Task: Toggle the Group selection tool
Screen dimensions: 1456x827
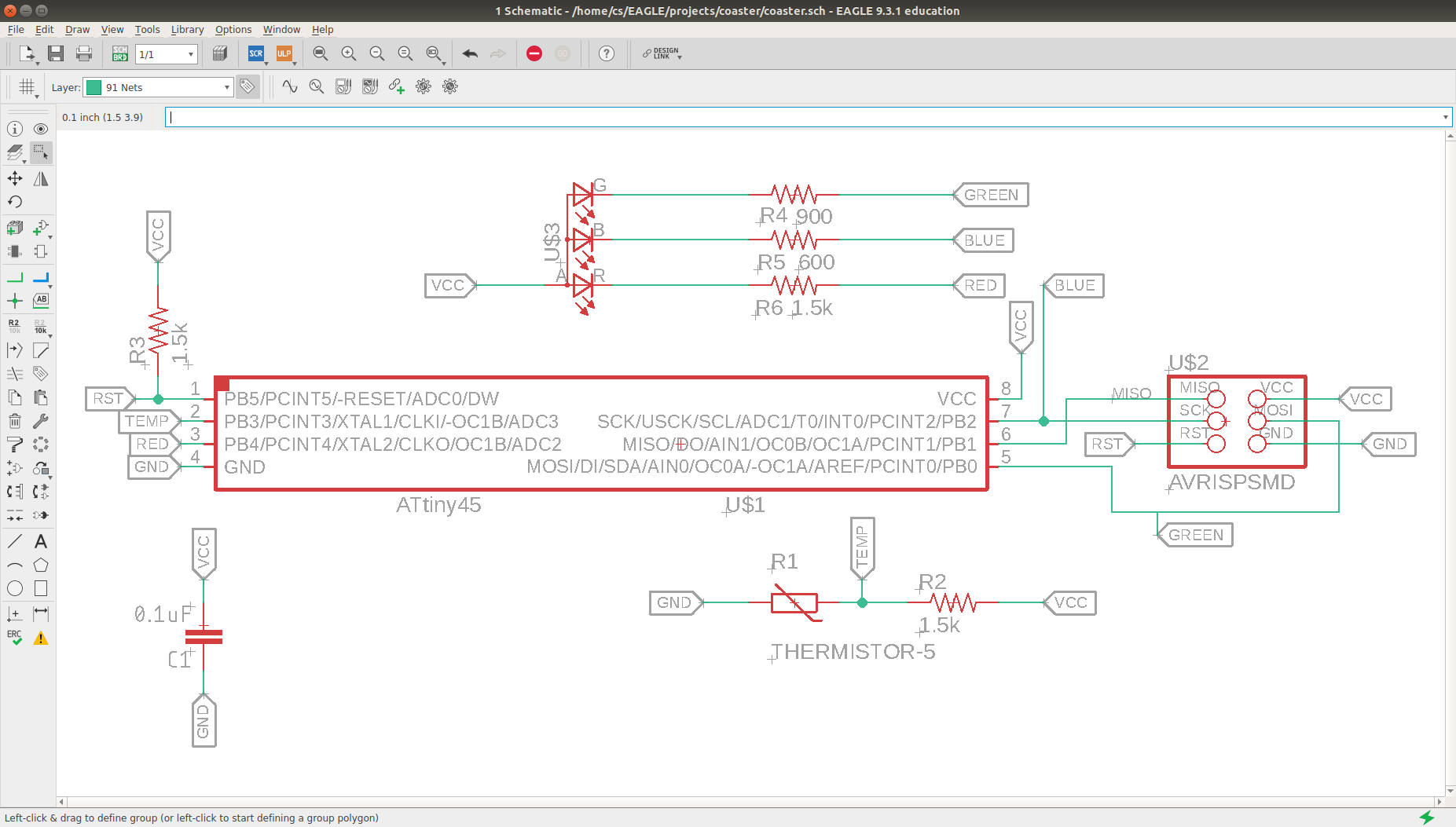Action: (x=41, y=152)
